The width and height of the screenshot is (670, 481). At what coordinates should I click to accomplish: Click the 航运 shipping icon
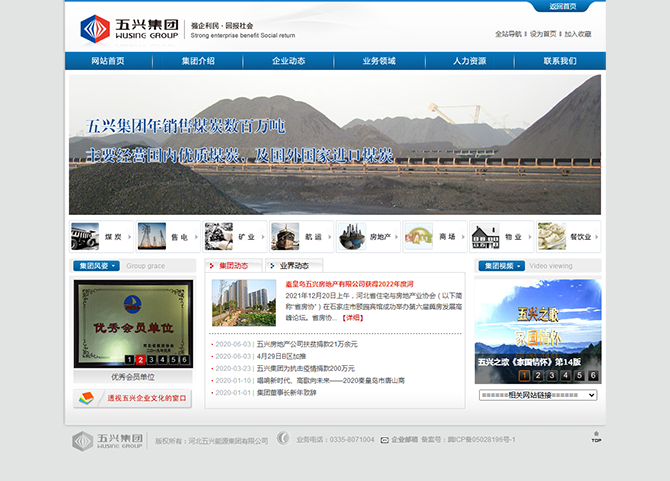(285, 236)
